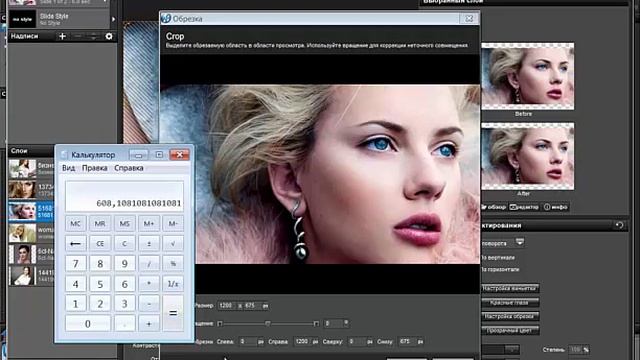
Task: Open the Вид menu in Calculator
Action: 69,168
